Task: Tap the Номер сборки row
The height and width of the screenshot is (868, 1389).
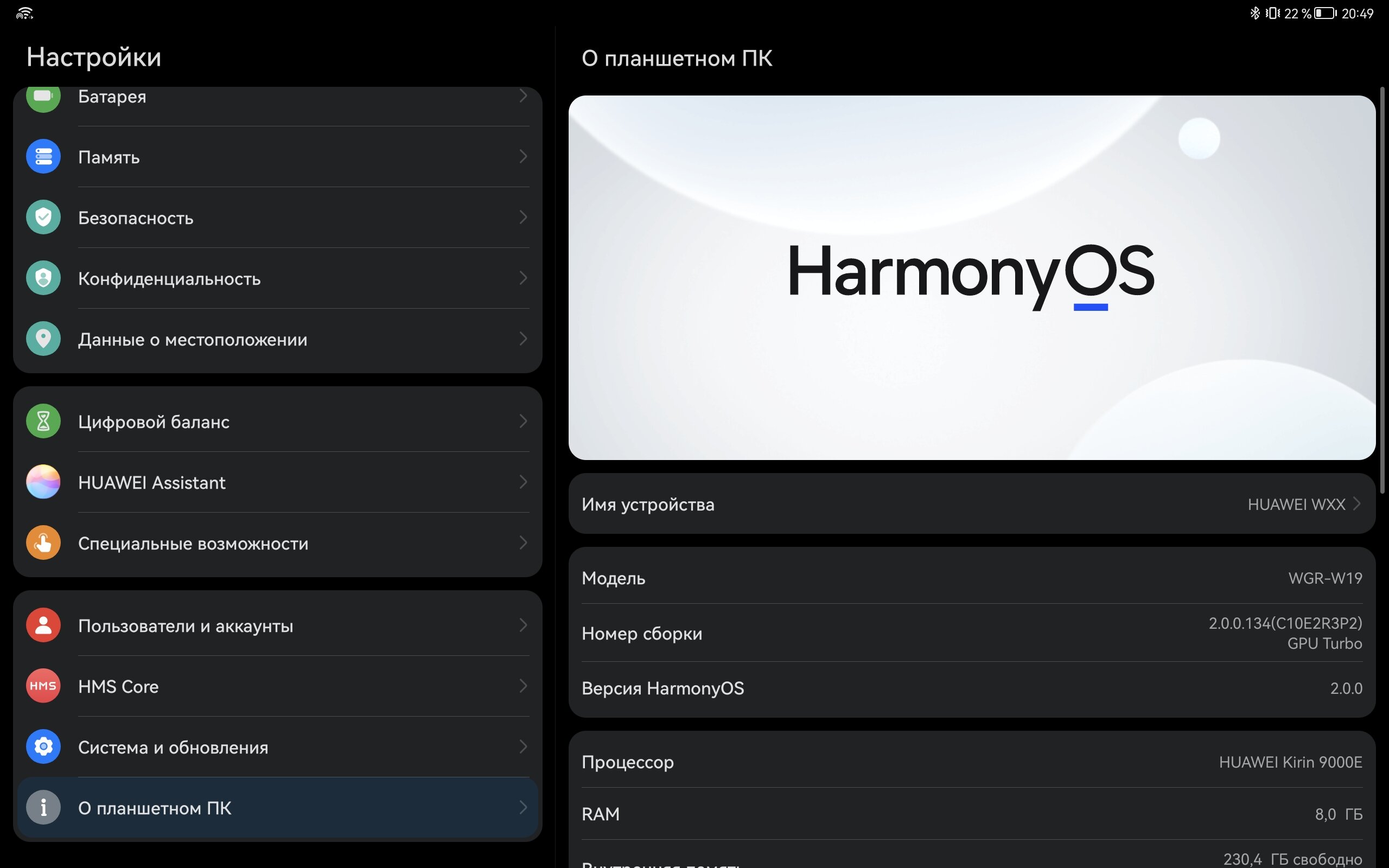Action: click(x=972, y=633)
